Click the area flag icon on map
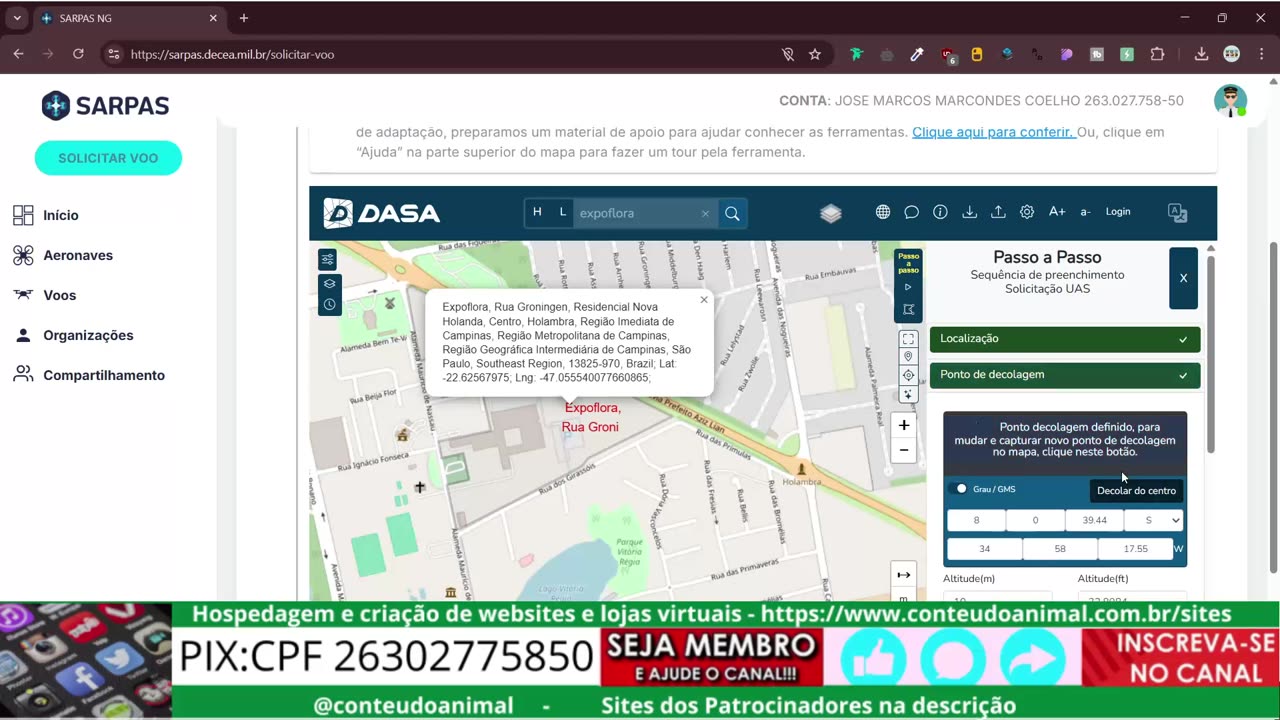 [x=908, y=310]
